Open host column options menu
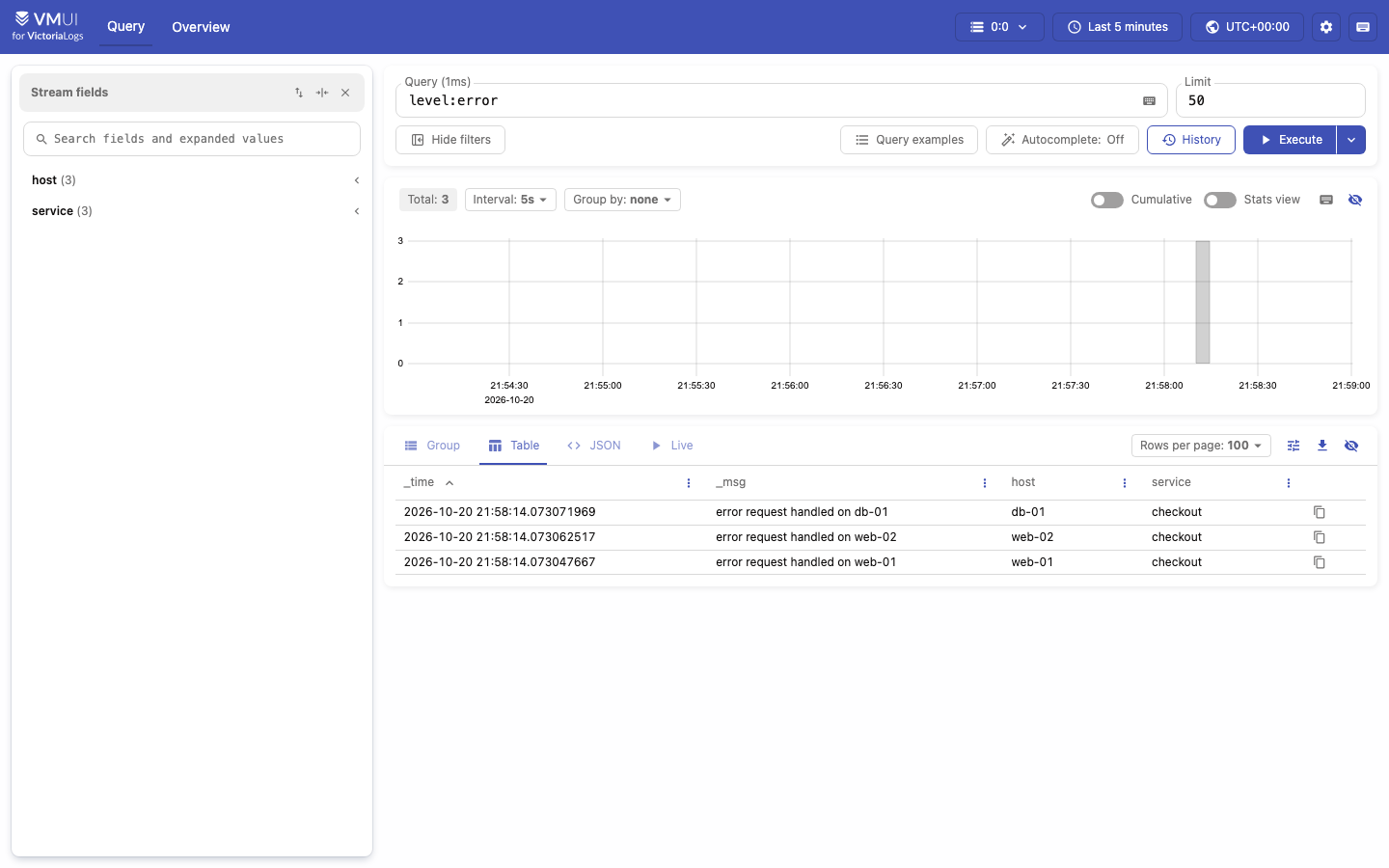The width and height of the screenshot is (1389, 868). pos(1125,483)
